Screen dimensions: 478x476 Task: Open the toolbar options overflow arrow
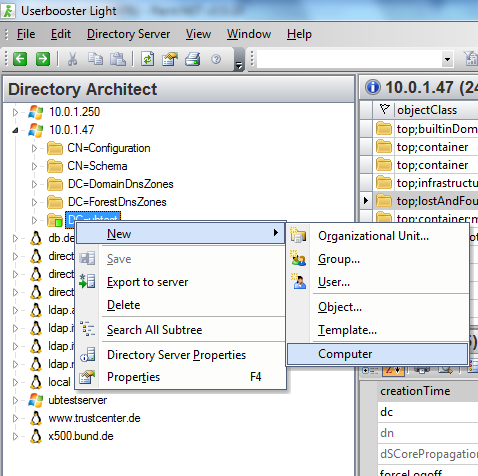pos(239,60)
